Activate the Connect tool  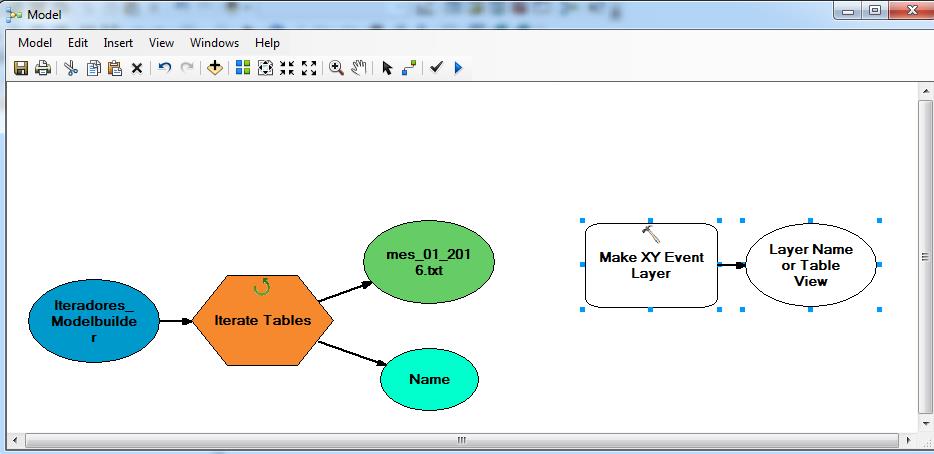point(409,68)
